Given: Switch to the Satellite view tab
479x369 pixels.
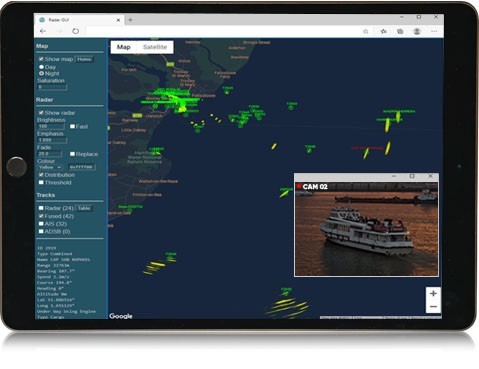Looking at the screenshot, I should [155, 47].
